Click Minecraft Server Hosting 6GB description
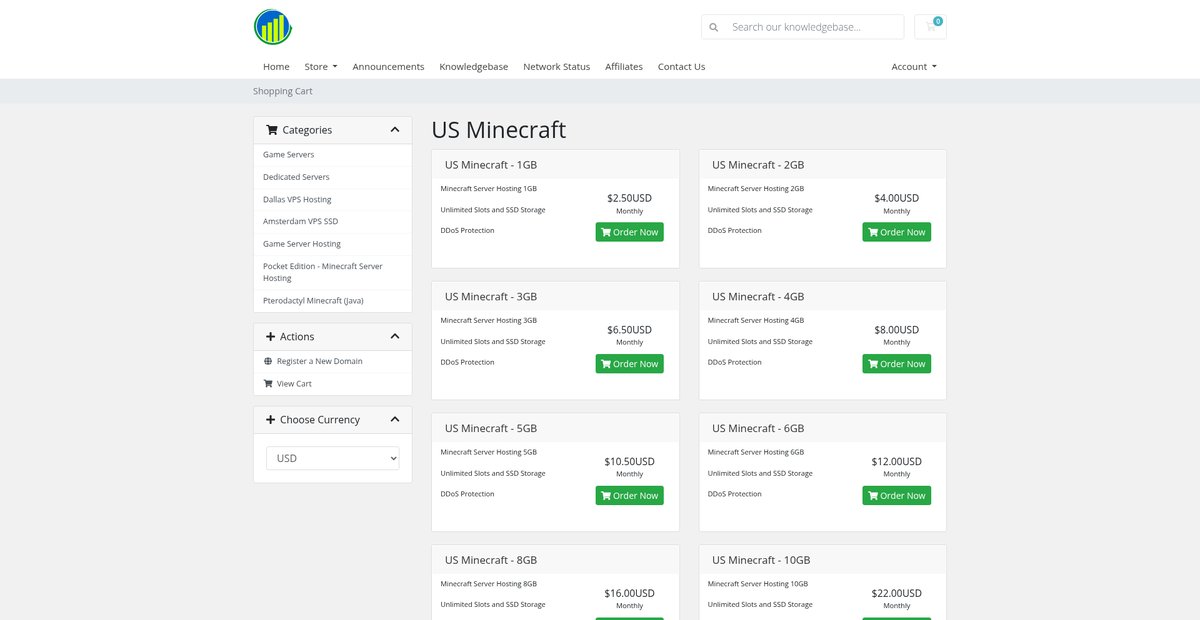Image resolution: width=1200 pixels, height=620 pixels. pyautogui.click(x=756, y=453)
